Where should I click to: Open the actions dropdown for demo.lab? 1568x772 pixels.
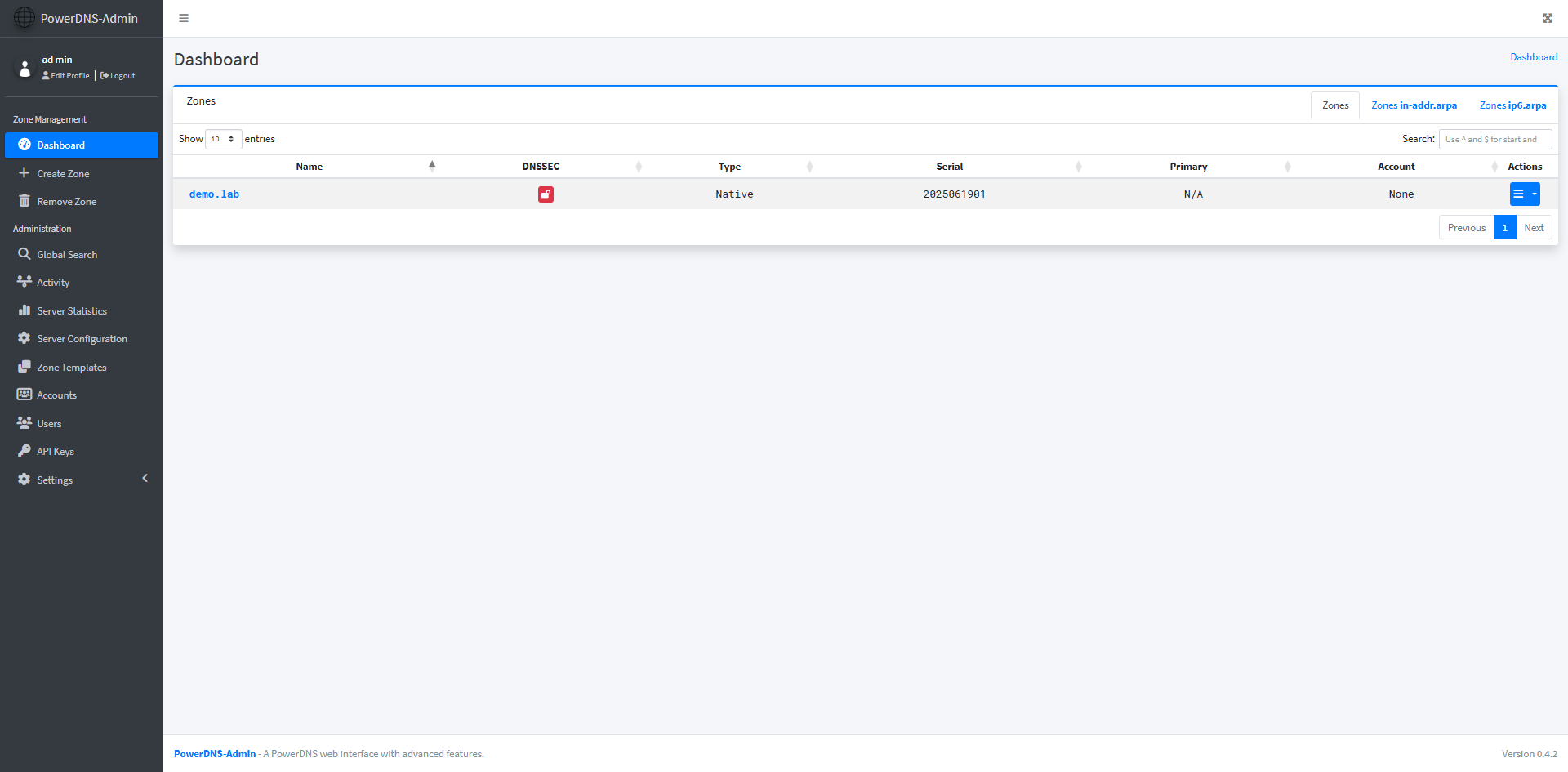coord(1524,194)
